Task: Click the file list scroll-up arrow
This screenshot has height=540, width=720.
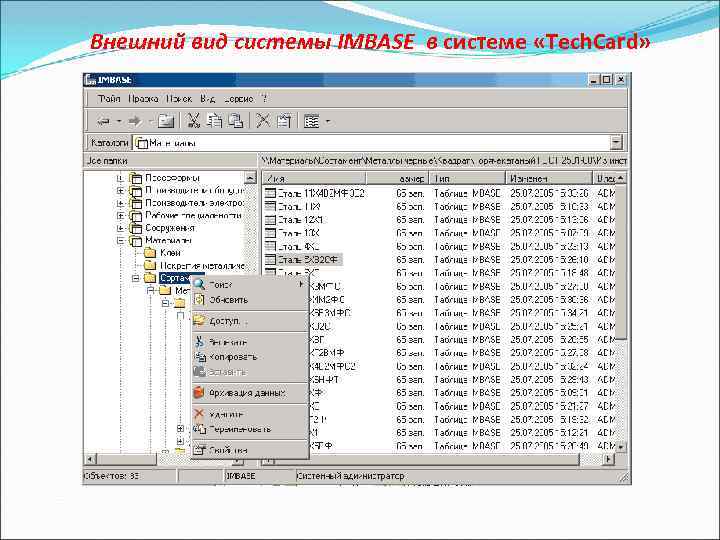Action: (620, 178)
